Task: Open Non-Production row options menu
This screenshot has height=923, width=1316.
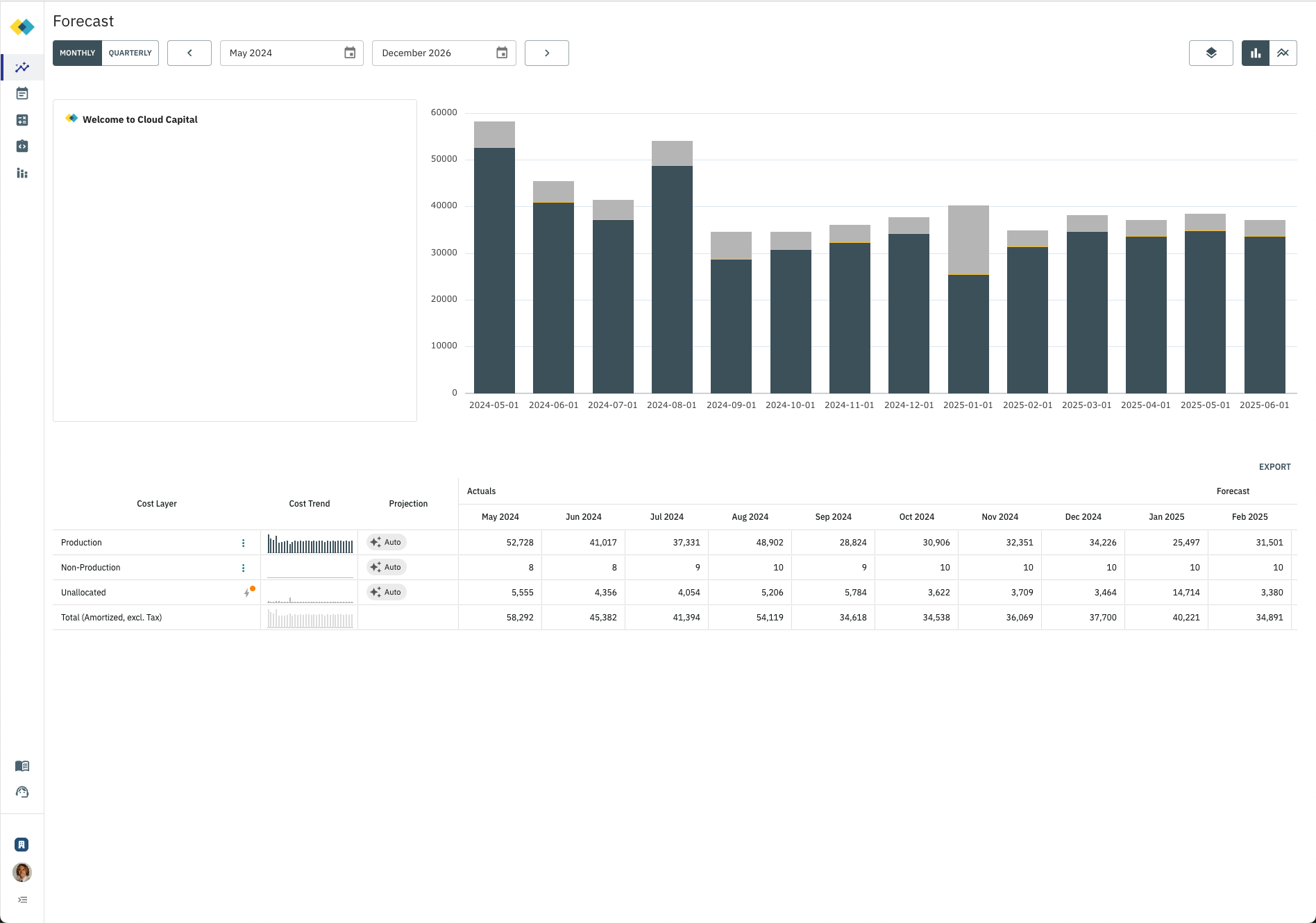Action: click(x=243, y=568)
